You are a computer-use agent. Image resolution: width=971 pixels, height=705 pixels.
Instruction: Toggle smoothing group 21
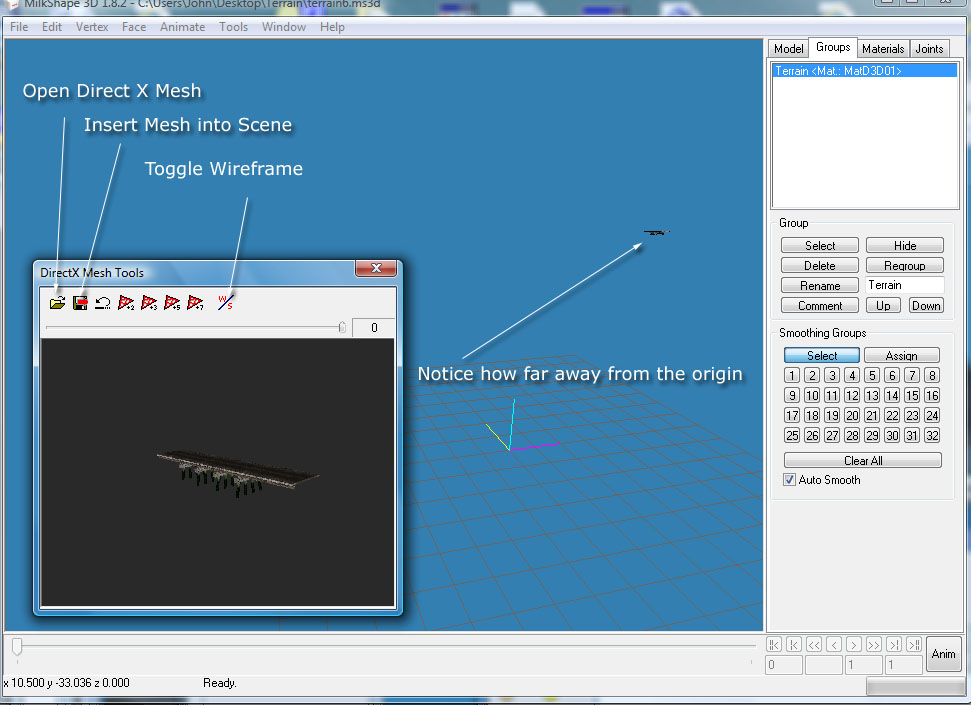pyautogui.click(x=872, y=415)
